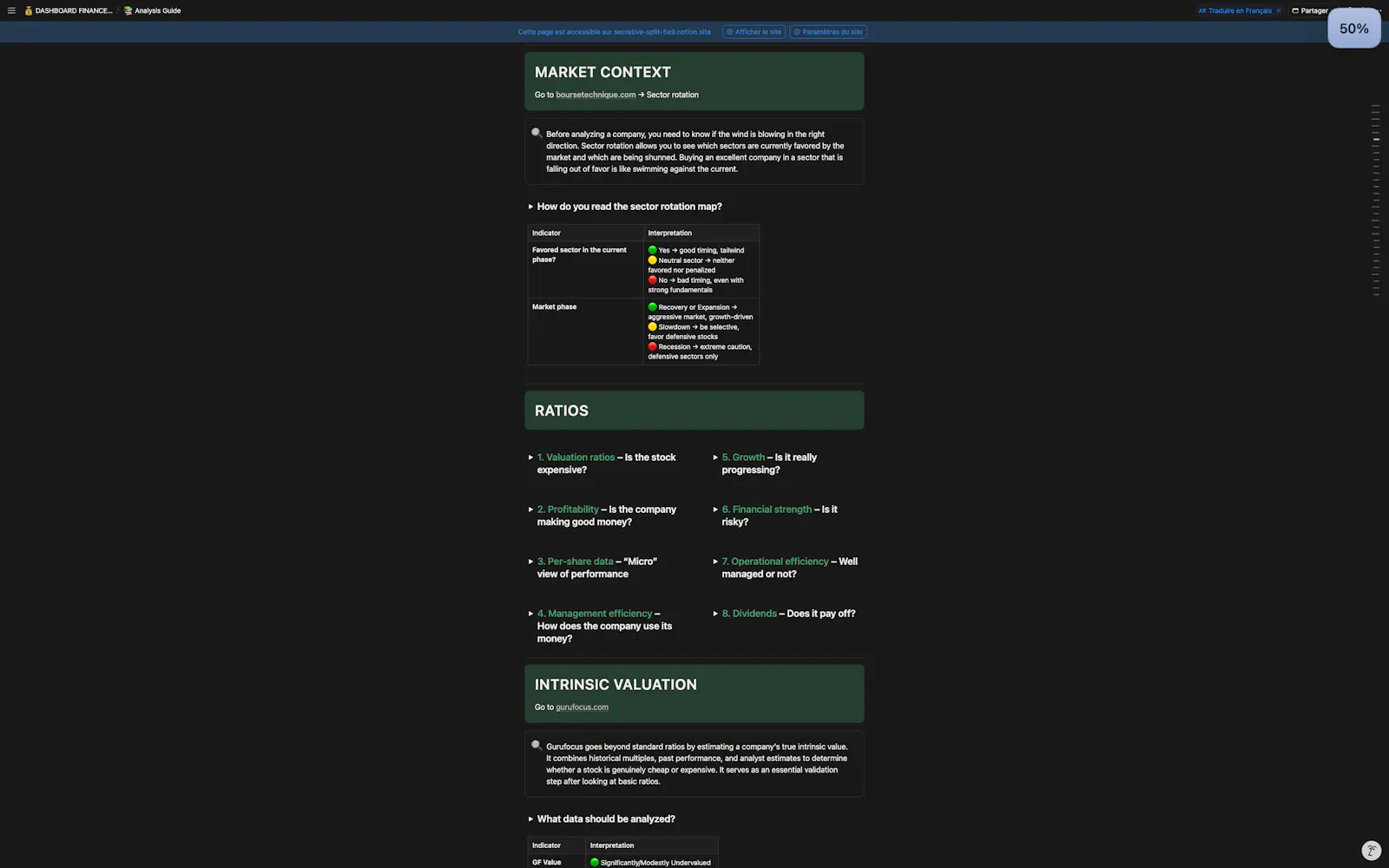Screen dimensions: 1389x868
Task: Click the Valuation ratios green text
Action: click(x=576, y=457)
